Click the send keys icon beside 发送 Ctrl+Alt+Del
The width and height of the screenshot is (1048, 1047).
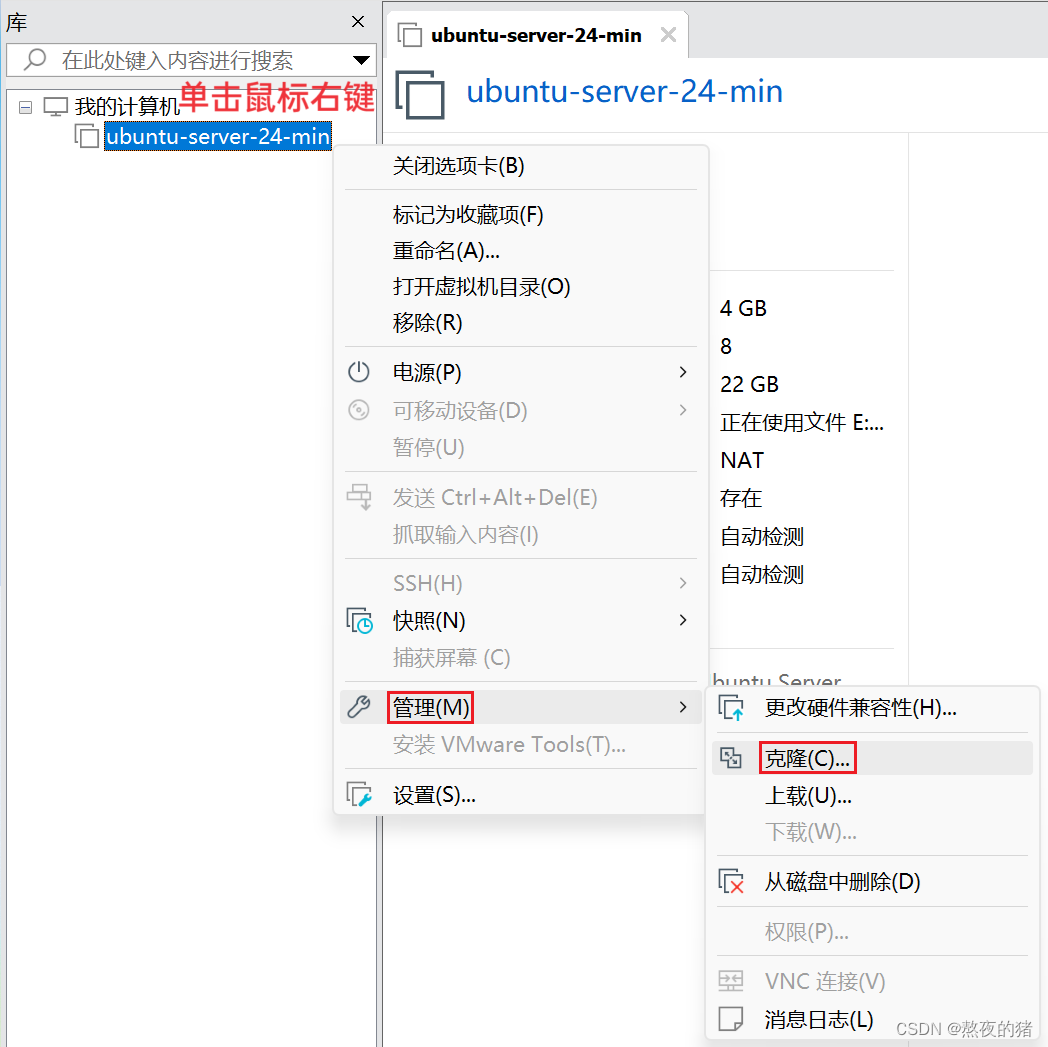pos(359,496)
